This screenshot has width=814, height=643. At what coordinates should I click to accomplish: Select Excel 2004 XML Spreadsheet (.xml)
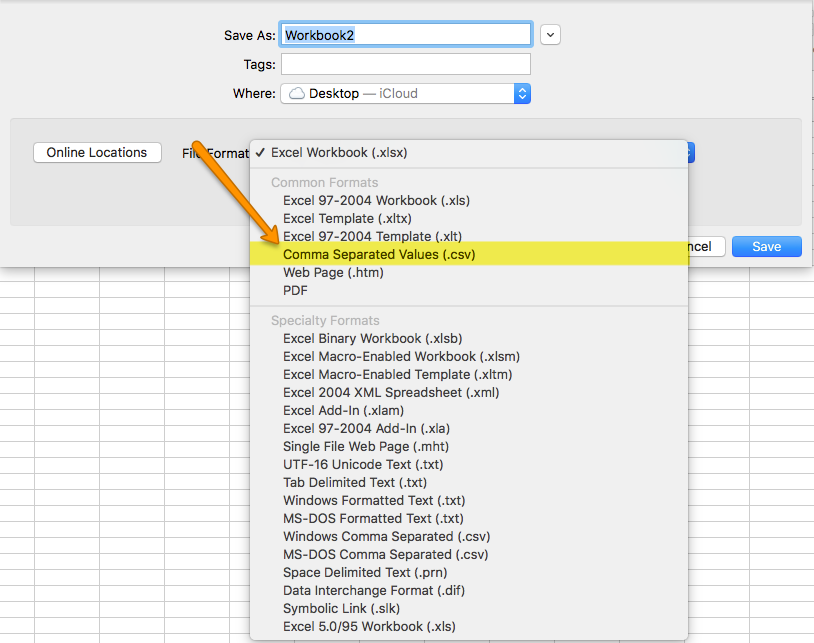click(x=469, y=392)
